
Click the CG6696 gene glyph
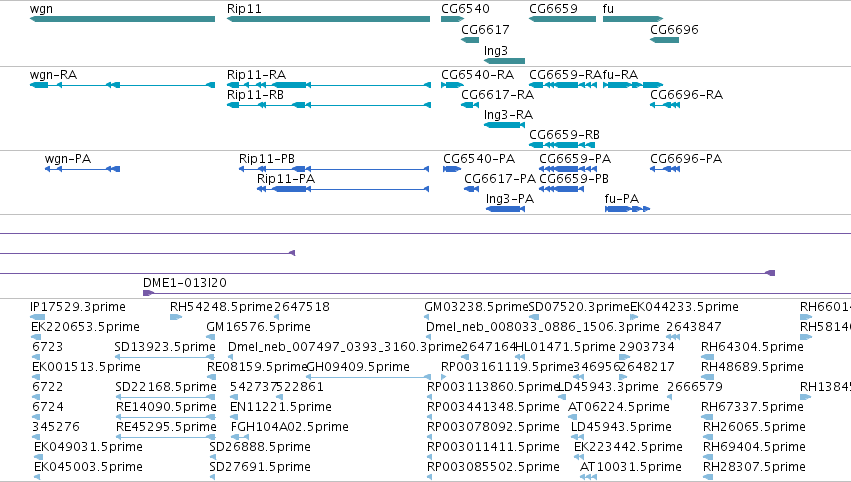(664, 40)
